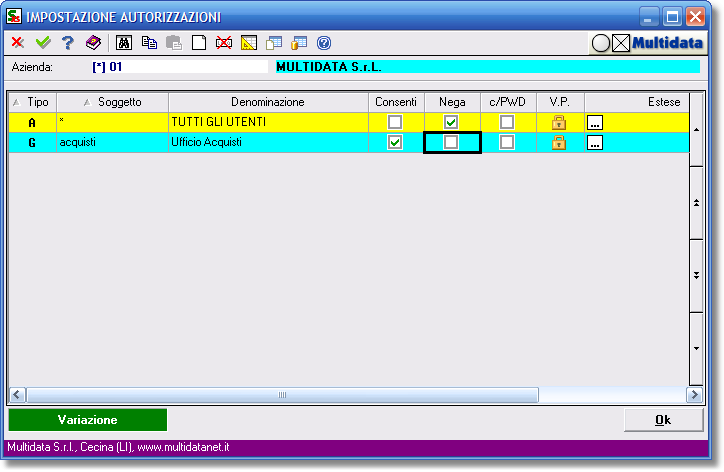Click the table with database cylinder icon
724x472 pixels.
(299, 43)
